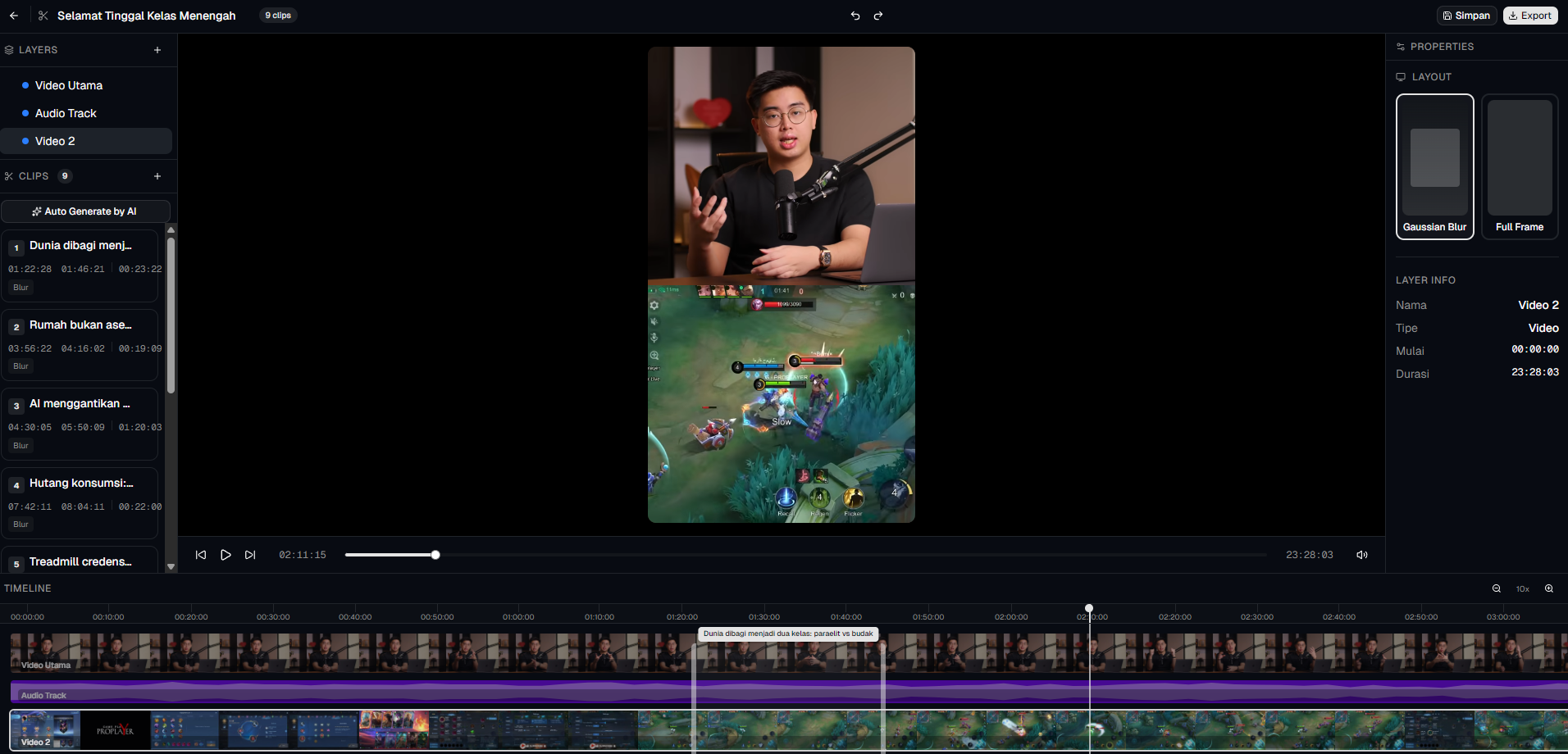Click the Blur tag on clip 3
1568x754 pixels.
click(21, 446)
